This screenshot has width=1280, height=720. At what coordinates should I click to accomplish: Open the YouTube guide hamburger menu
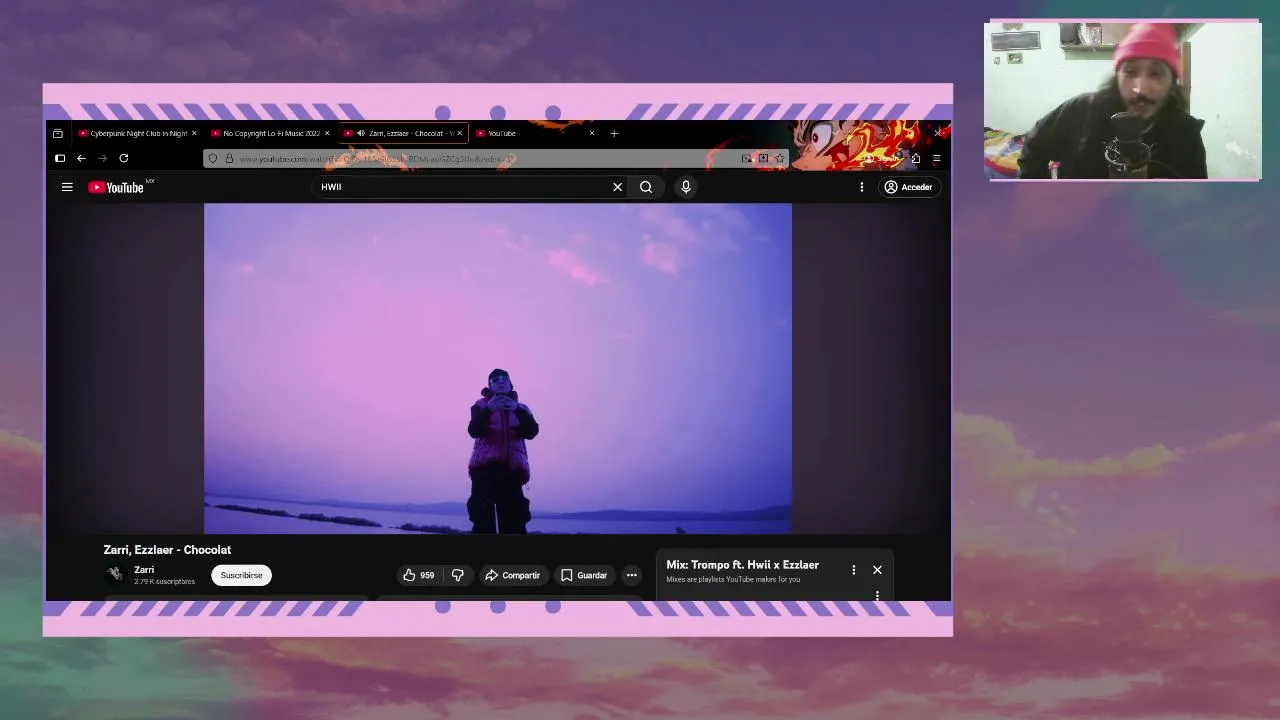[67, 187]
